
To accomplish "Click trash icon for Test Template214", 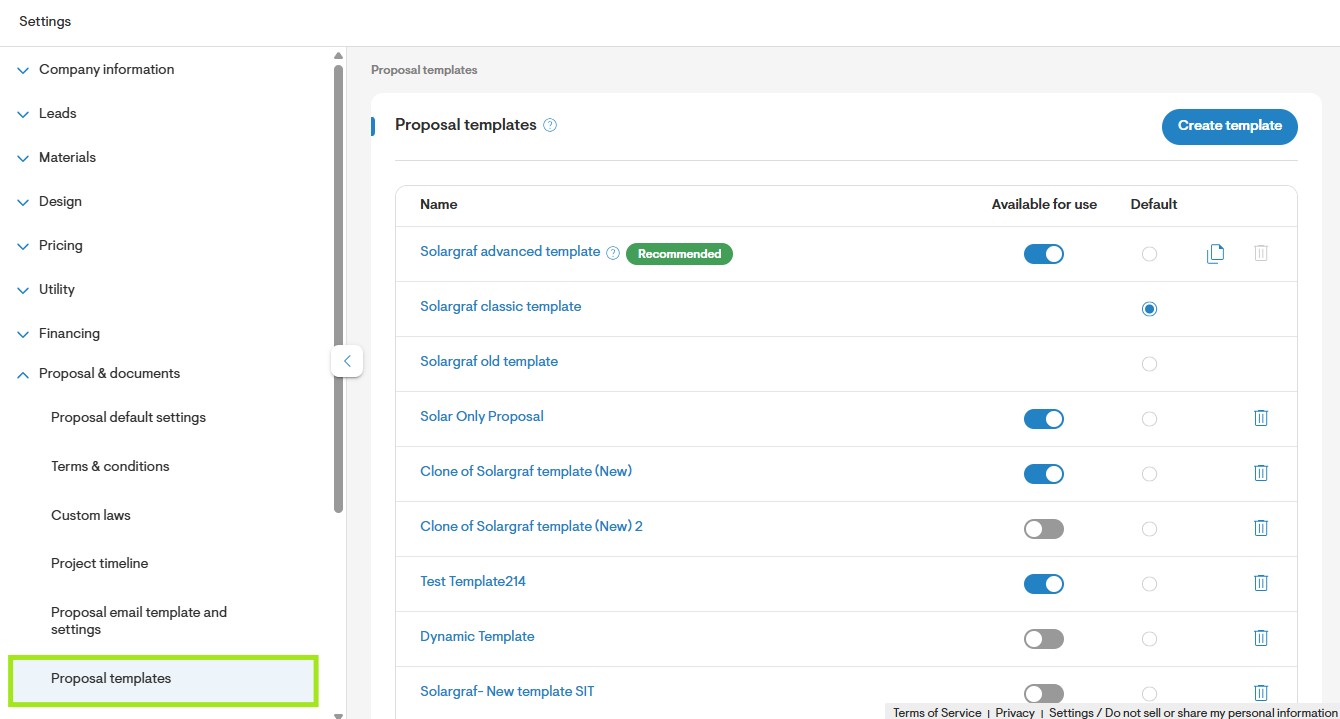I will point(1261,583).
